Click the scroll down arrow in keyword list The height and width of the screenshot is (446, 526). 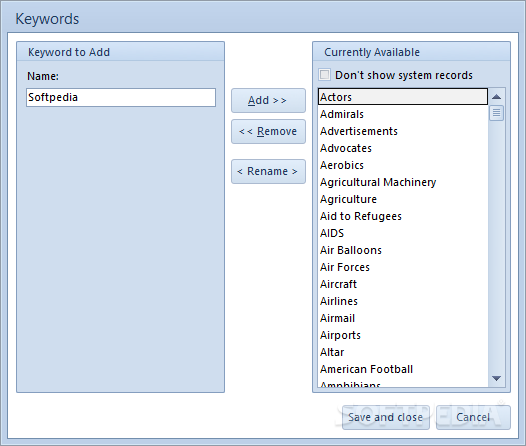point(496,378)
